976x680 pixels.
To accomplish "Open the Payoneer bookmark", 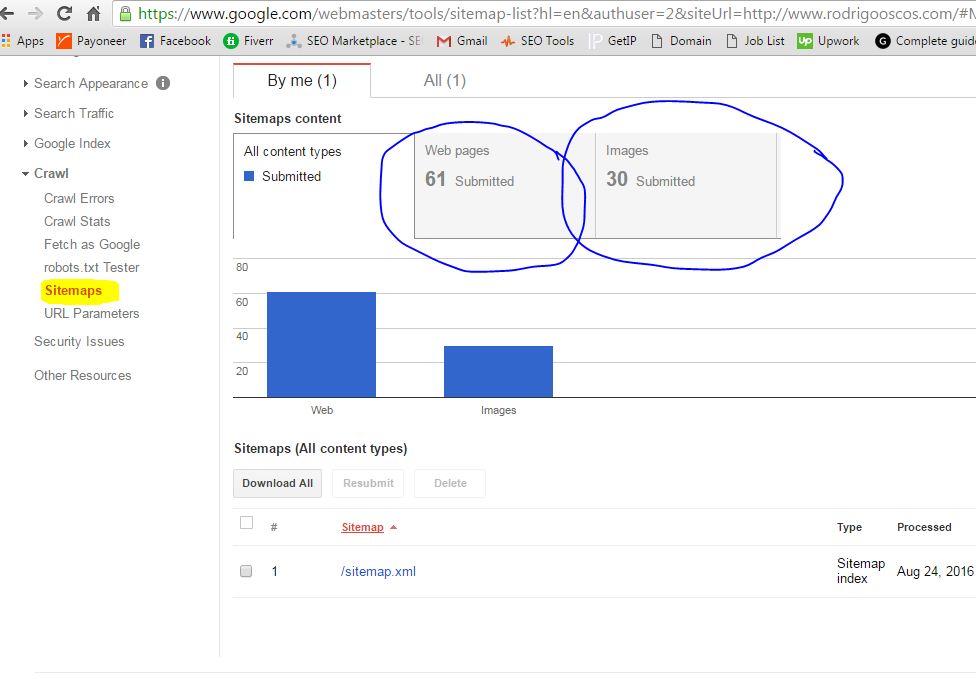I will click(x=91, y=41).
